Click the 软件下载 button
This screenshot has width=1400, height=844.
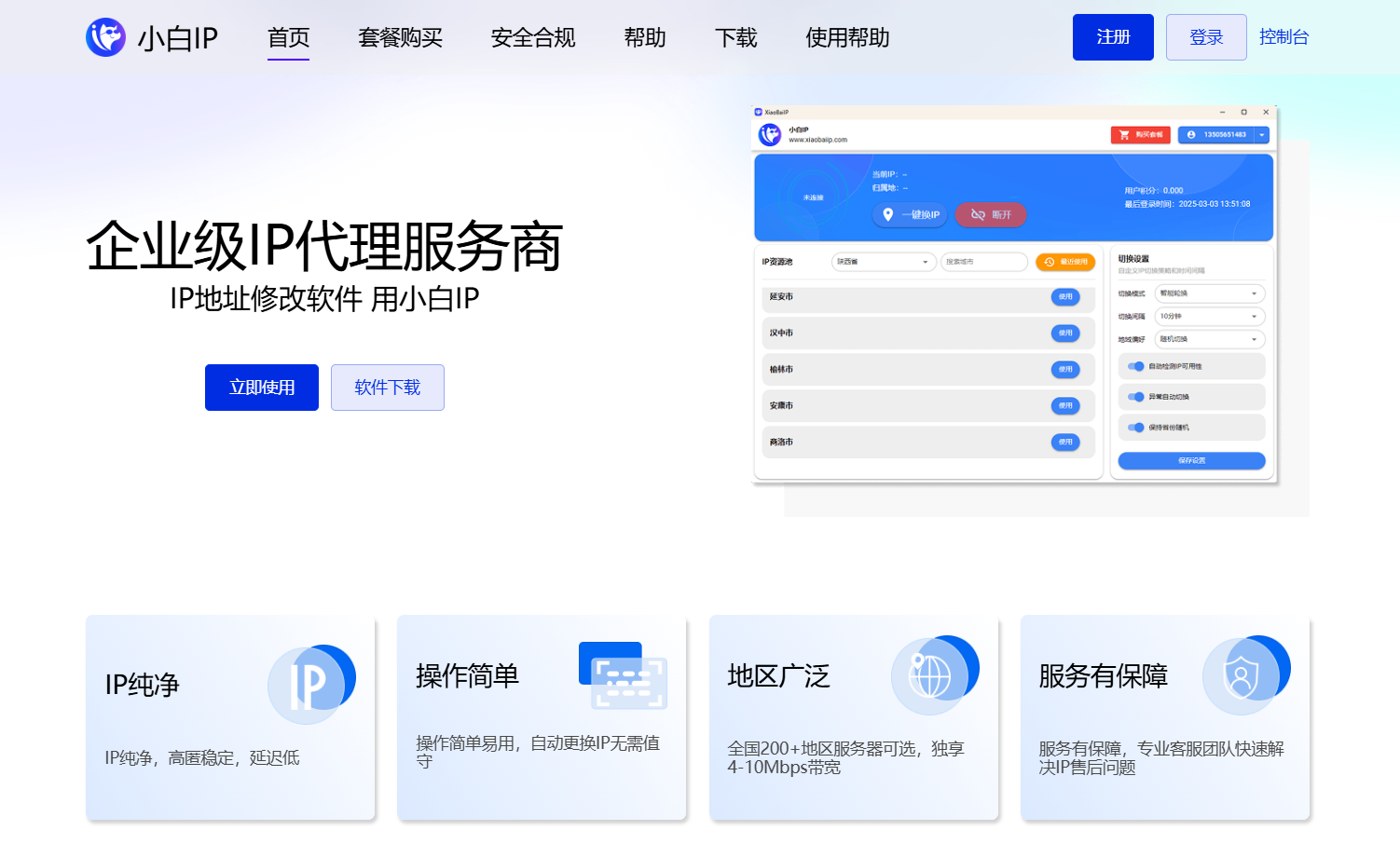(x=388, y=388)
